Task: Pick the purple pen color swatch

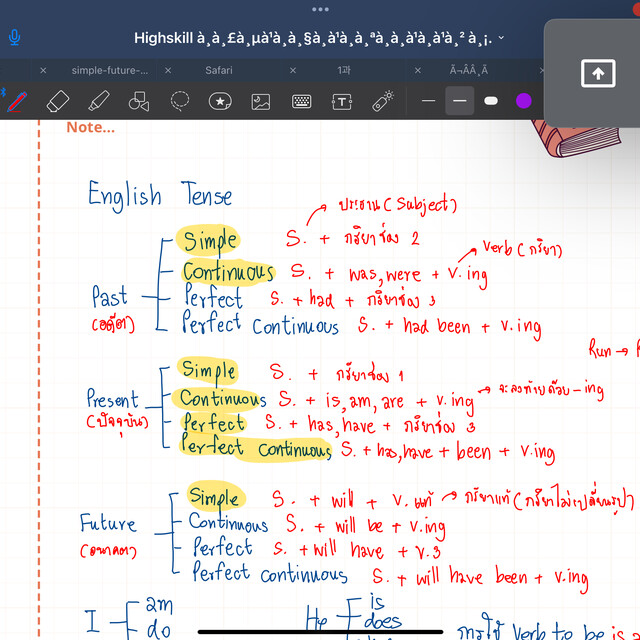Action: 522,101
